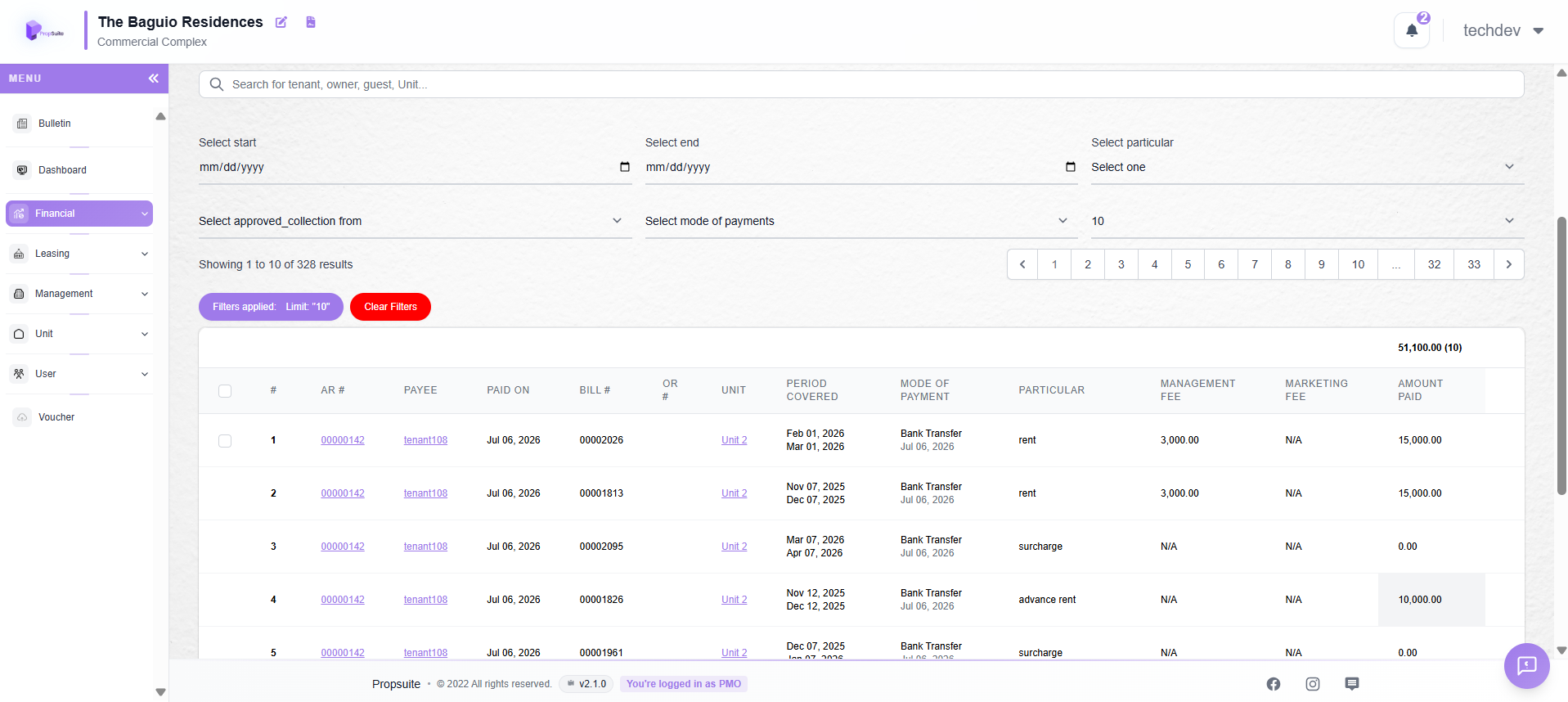Click the Unit menu icon
Viewport: 1568px width, 702px height.
[x=19, y=334]
